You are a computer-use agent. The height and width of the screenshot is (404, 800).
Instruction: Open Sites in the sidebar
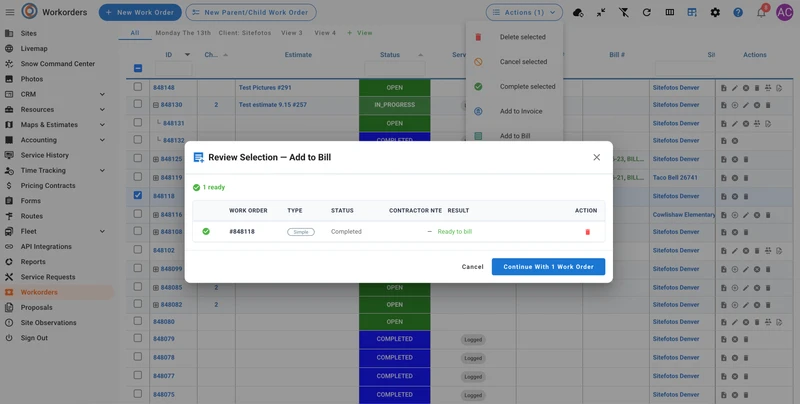[x=29, y=33]
